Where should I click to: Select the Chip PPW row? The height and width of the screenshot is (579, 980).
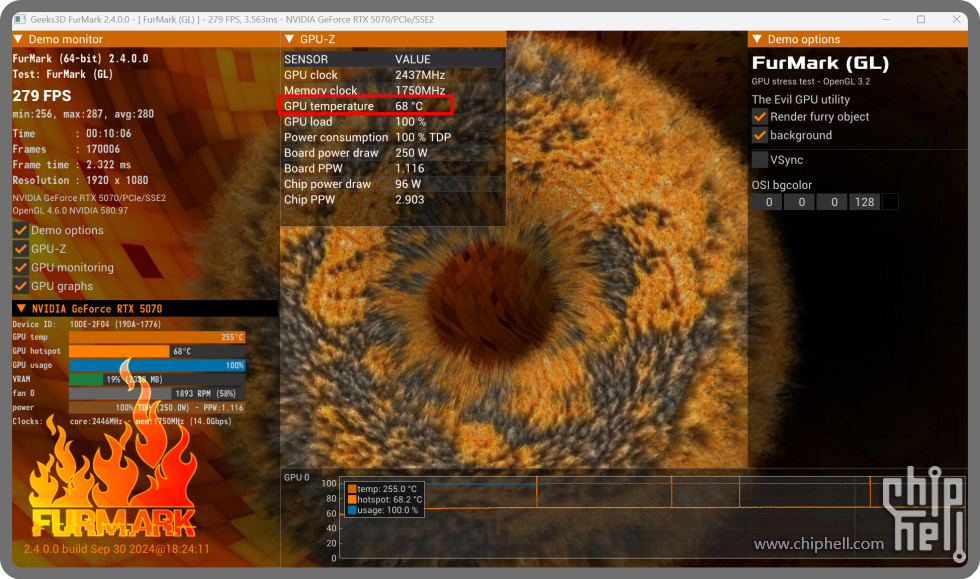pyautogui.click(x=393, y=200)
